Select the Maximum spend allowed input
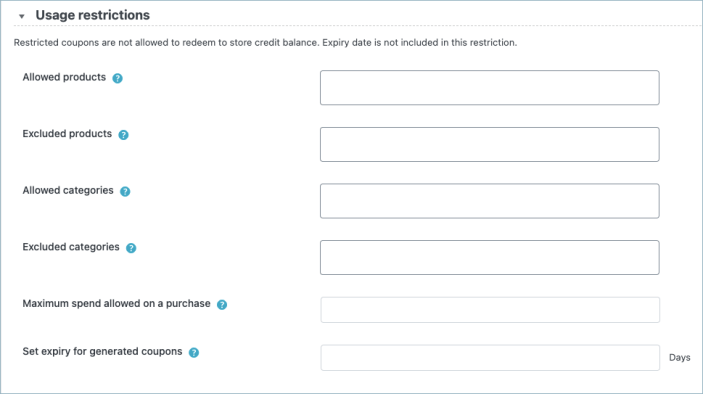Image resolution: width=703 pixels, height=394 pixels. (490, 310)
